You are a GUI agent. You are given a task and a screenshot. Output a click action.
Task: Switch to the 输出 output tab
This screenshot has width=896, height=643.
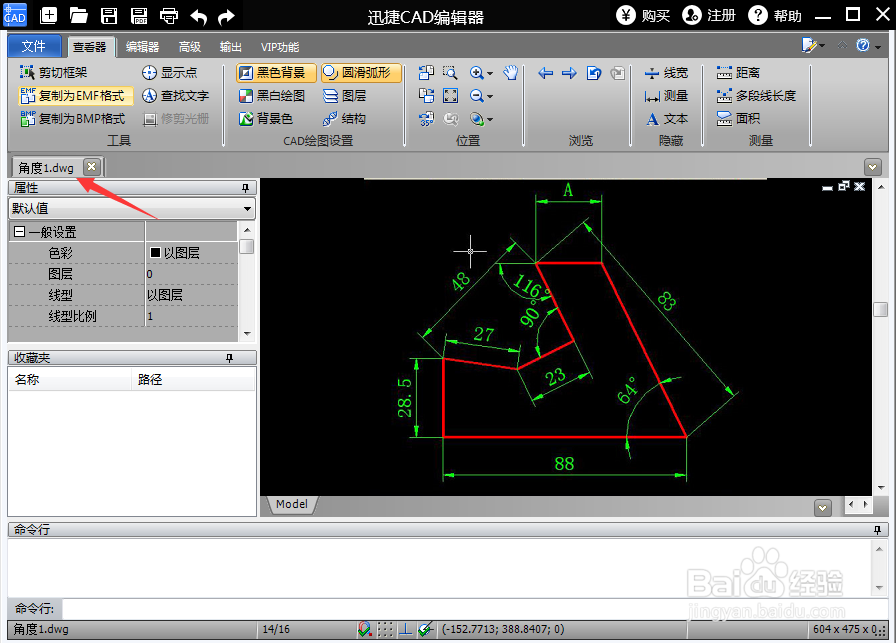pyautogui.click(x=231, y=47)
